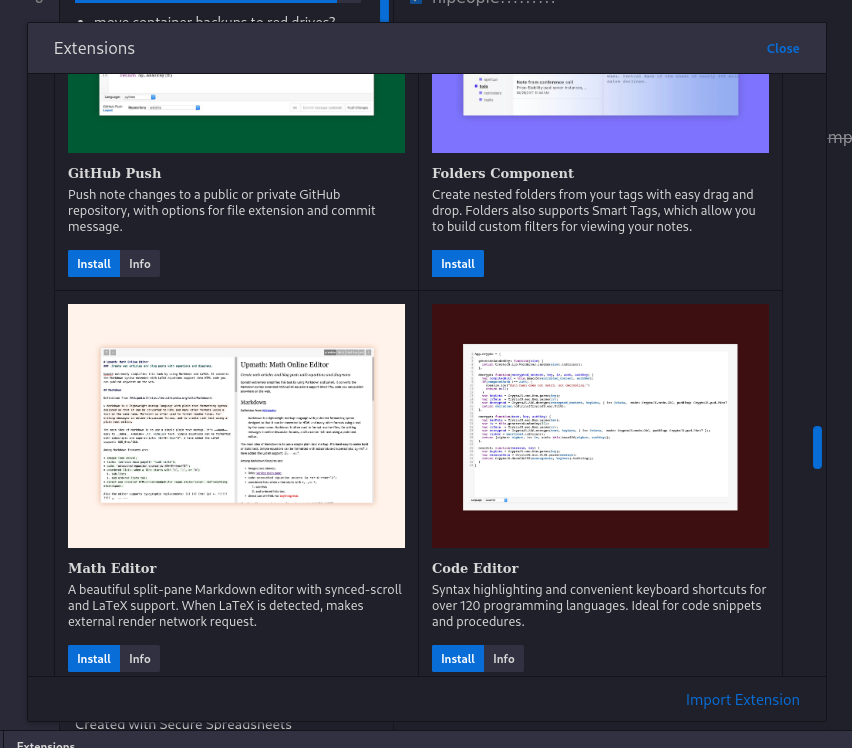Click the Code Editor title

pos(475,568)
